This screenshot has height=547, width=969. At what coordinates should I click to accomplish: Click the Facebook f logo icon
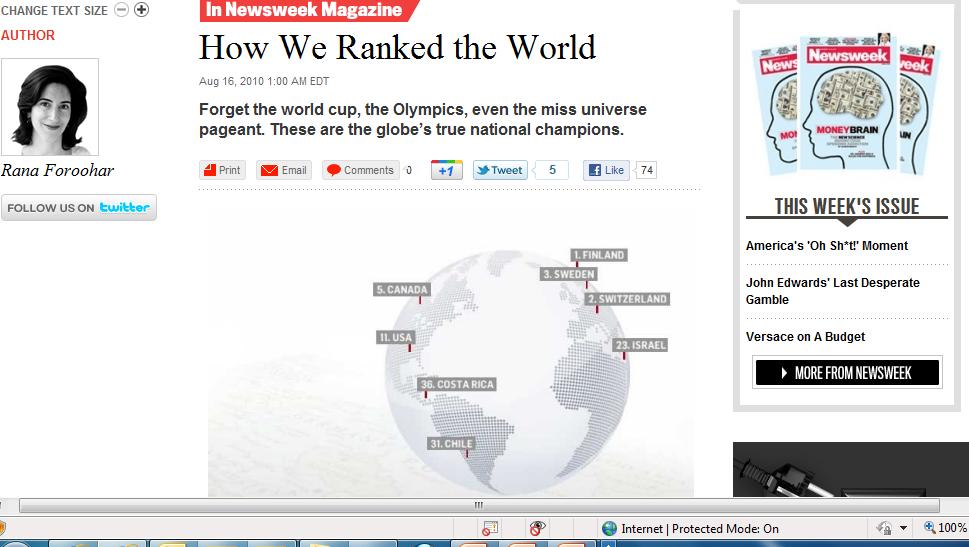tap(595, 170)
